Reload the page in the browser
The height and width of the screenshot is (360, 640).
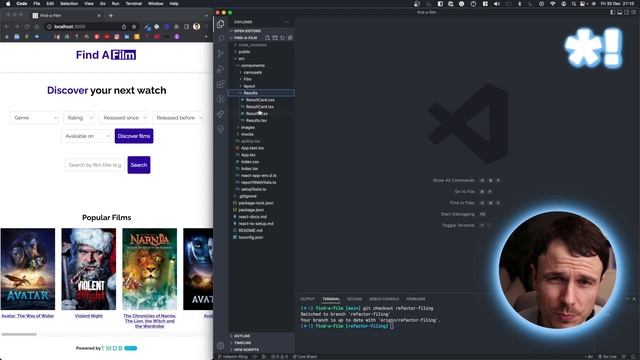(x=27, y=27)
